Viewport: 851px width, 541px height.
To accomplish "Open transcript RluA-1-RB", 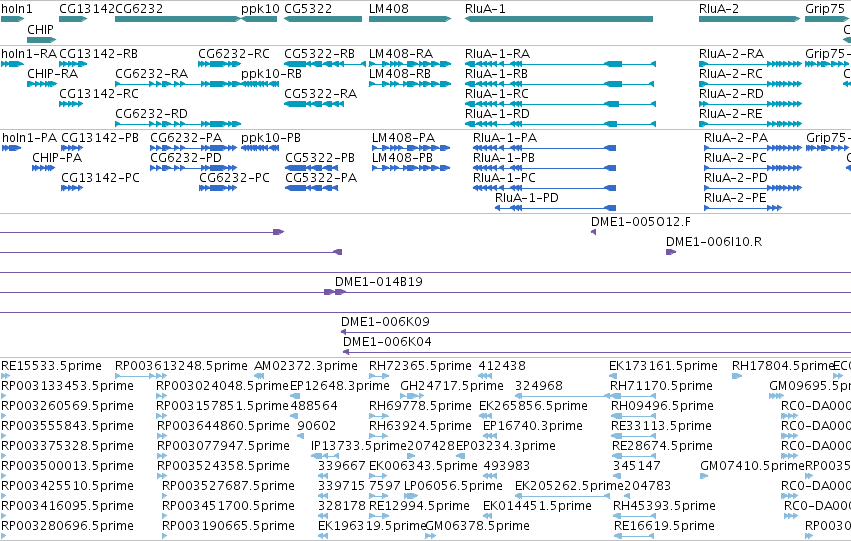I will click(497, 74).
